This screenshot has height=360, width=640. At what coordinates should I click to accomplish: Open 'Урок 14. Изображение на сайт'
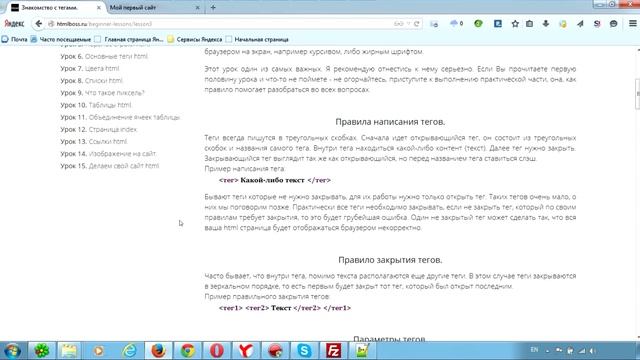(109, 154)
